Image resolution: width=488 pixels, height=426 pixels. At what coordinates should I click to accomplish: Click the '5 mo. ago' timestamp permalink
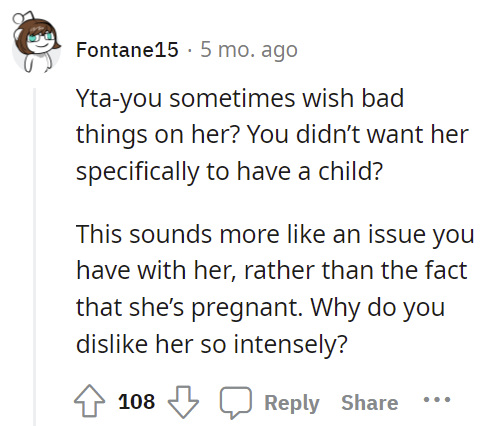tap(249, 50)
